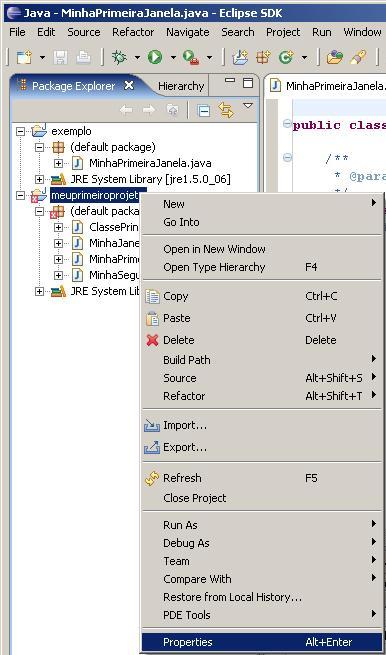Open the Edit menu
The image size is (386, 655).
tap(46, 32)
